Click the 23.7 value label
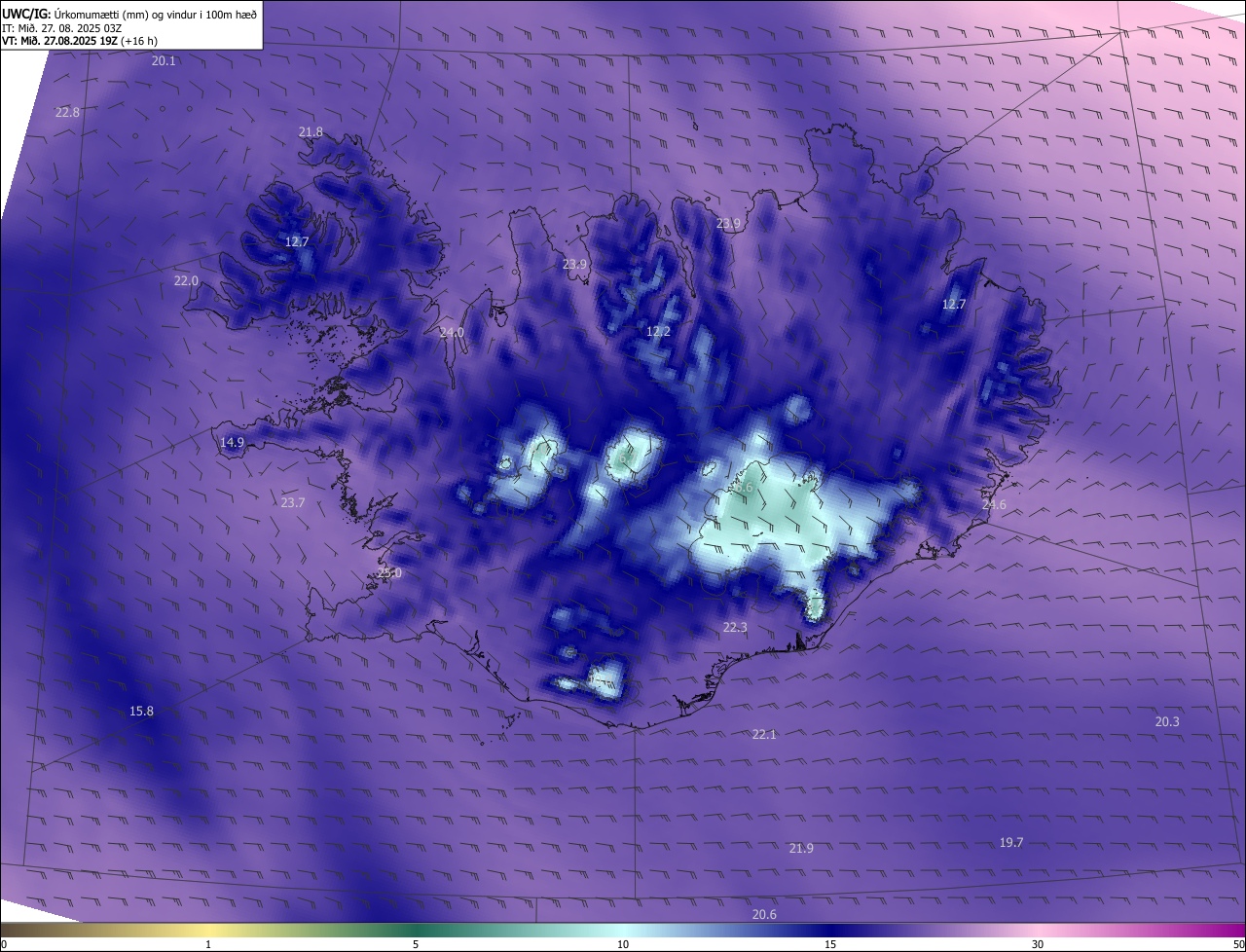 tap(293, 503)
